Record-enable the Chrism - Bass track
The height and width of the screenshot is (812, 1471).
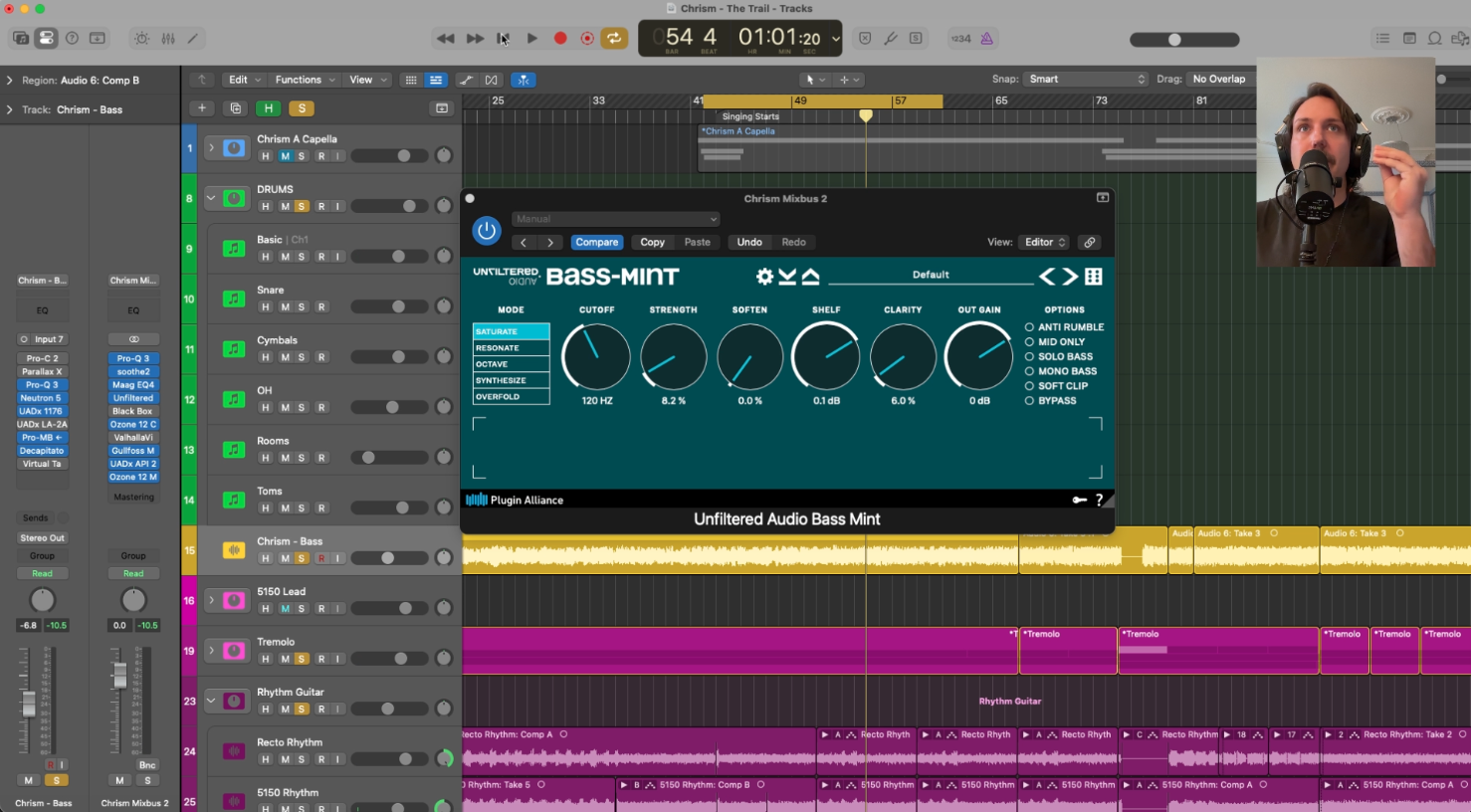[x=320, y=558]
